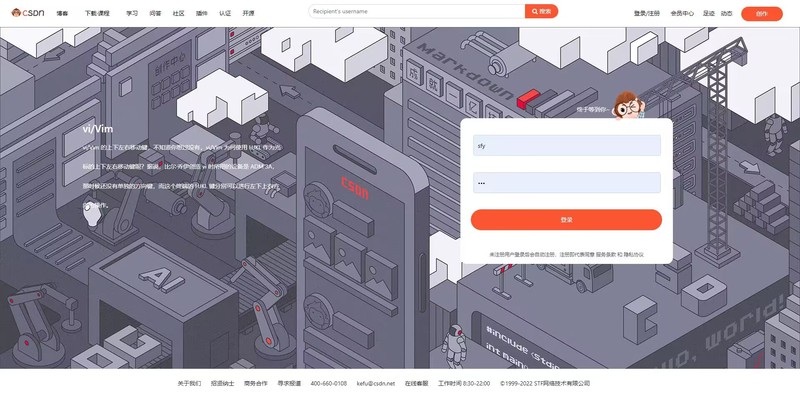Click the monkey mascot above the login card
Screen dimensions: 800x400
628,106
